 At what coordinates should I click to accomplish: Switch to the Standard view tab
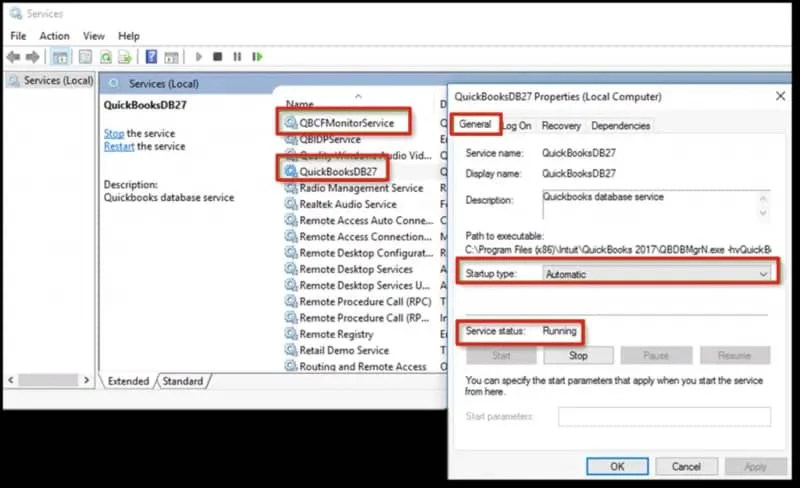(x=183, y=381)
